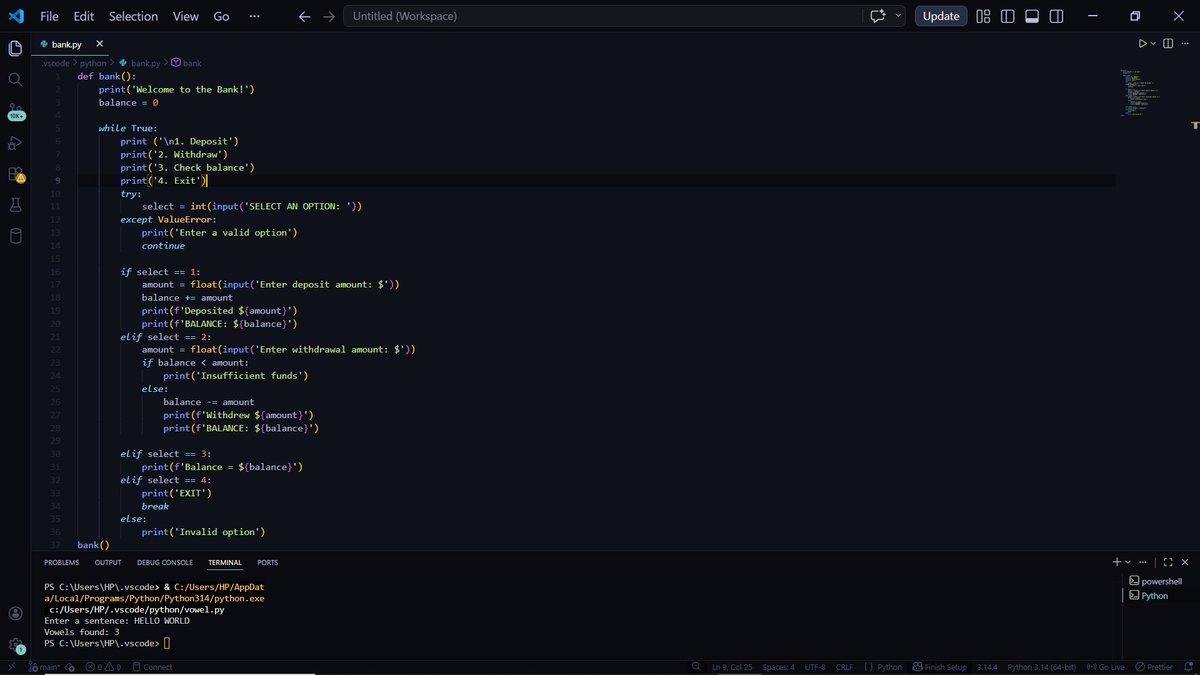Viewport: 1200px width, 675px height.
Task: Click the Update button
Action: coord(940,16)
